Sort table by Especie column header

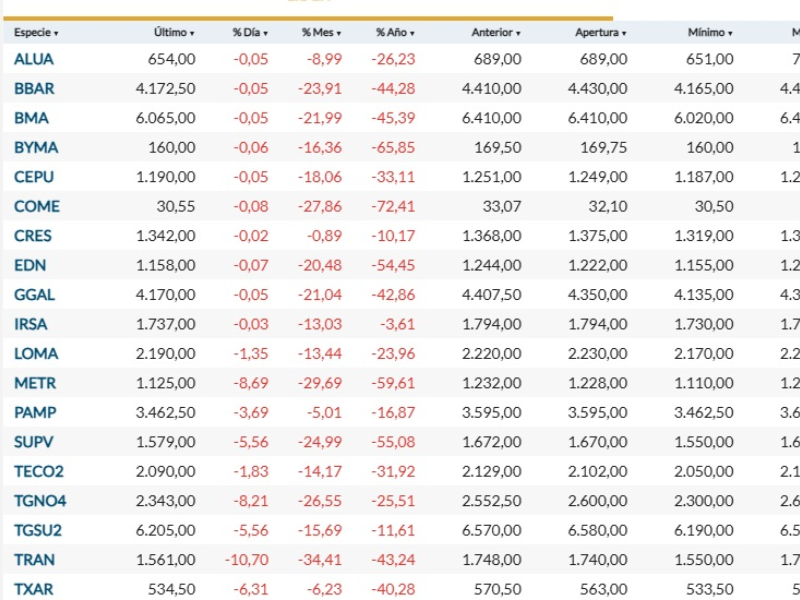(x=36, y=33)
